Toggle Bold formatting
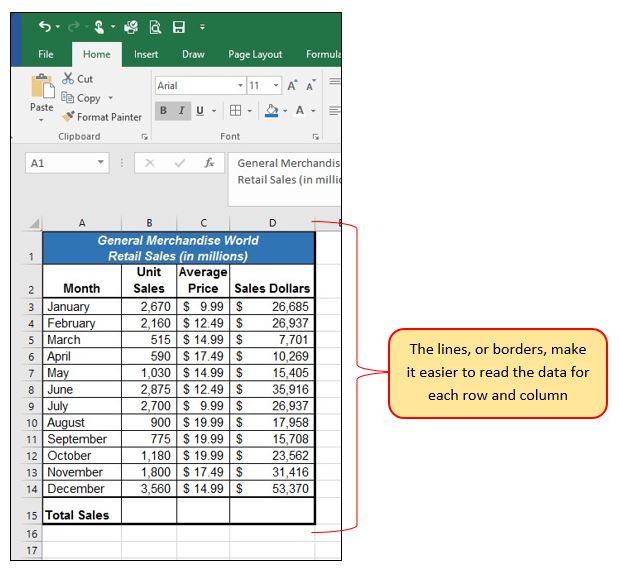Image resolution: width=619 pixels, height=577 pixels. coord(163,111)
